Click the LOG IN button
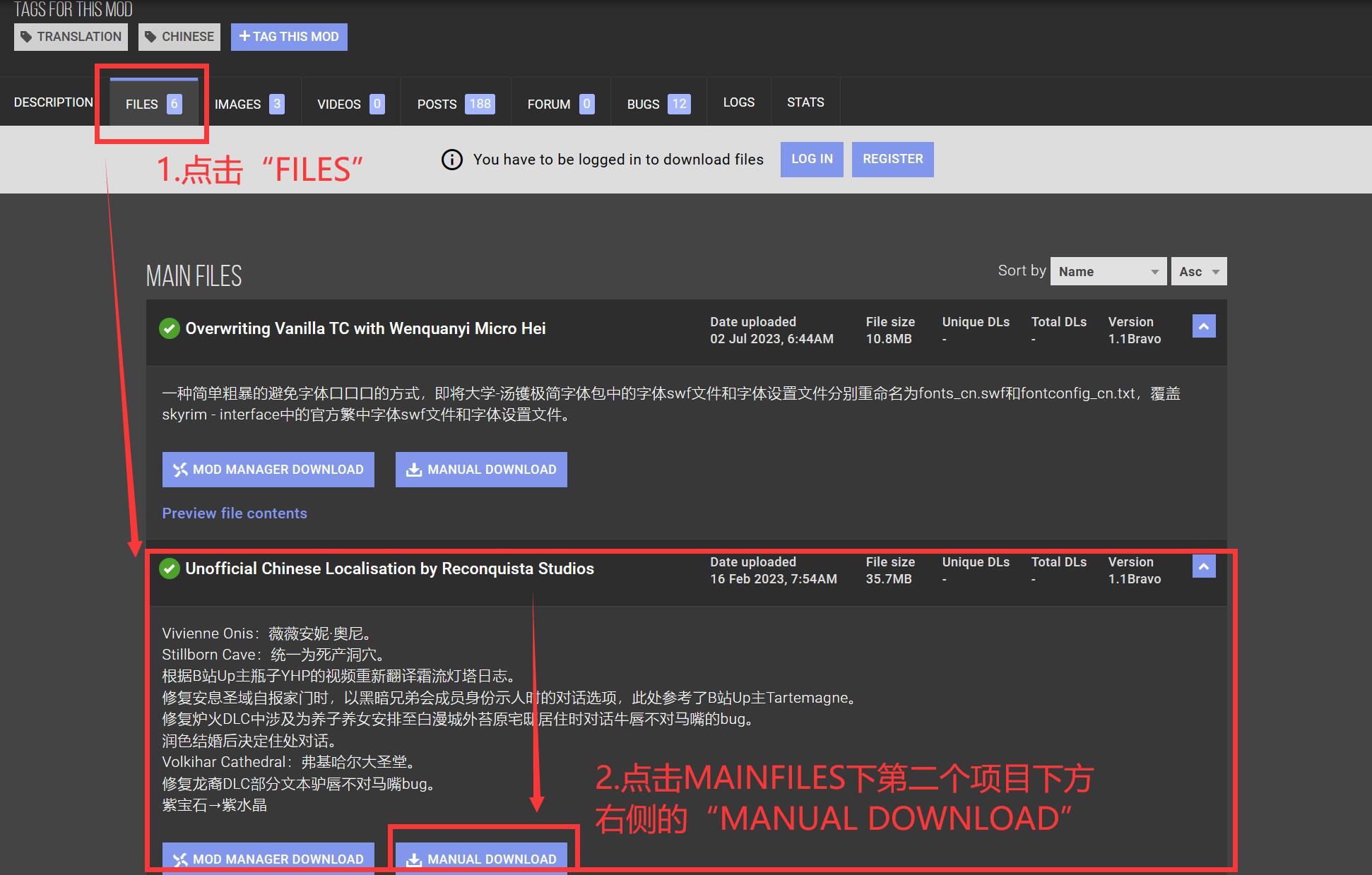 click(x=812, y=159)
